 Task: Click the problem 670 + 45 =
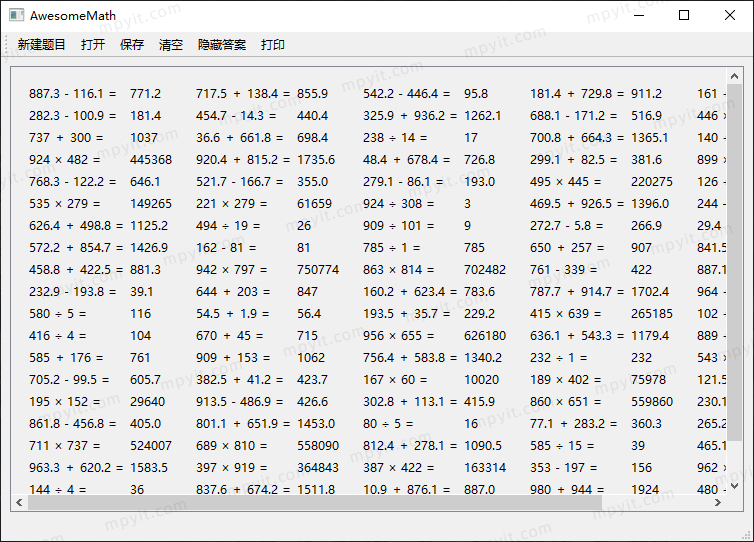pyautogui.click(x=229, y=336)
